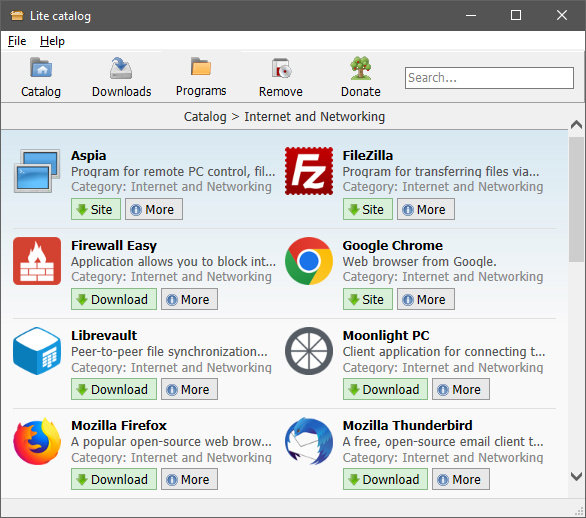Show More info for Google Chrome
The width and height of the screenshot is (586, 518).
tap(426, 299)
